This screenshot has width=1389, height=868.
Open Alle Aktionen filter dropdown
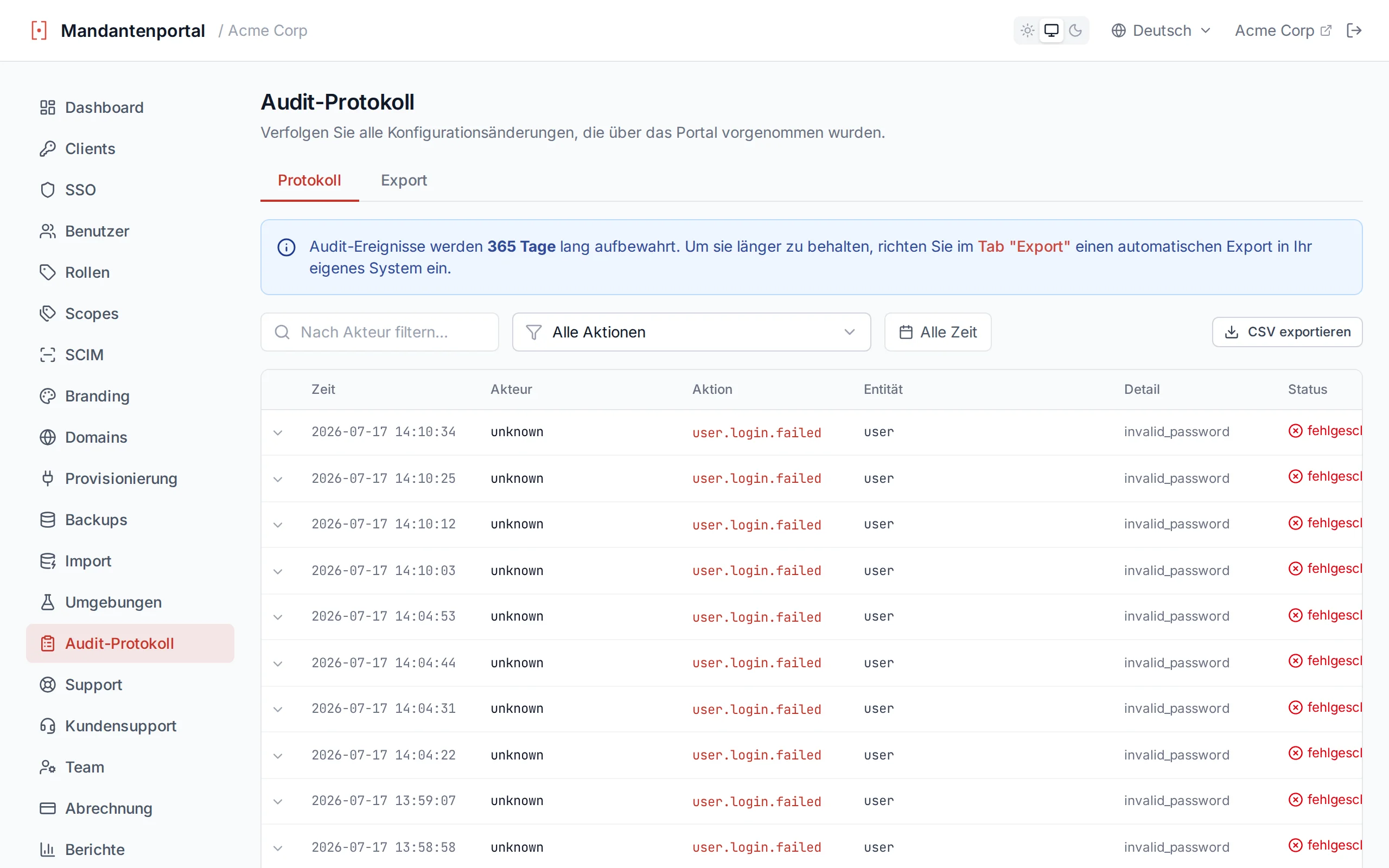pos(691,332)
